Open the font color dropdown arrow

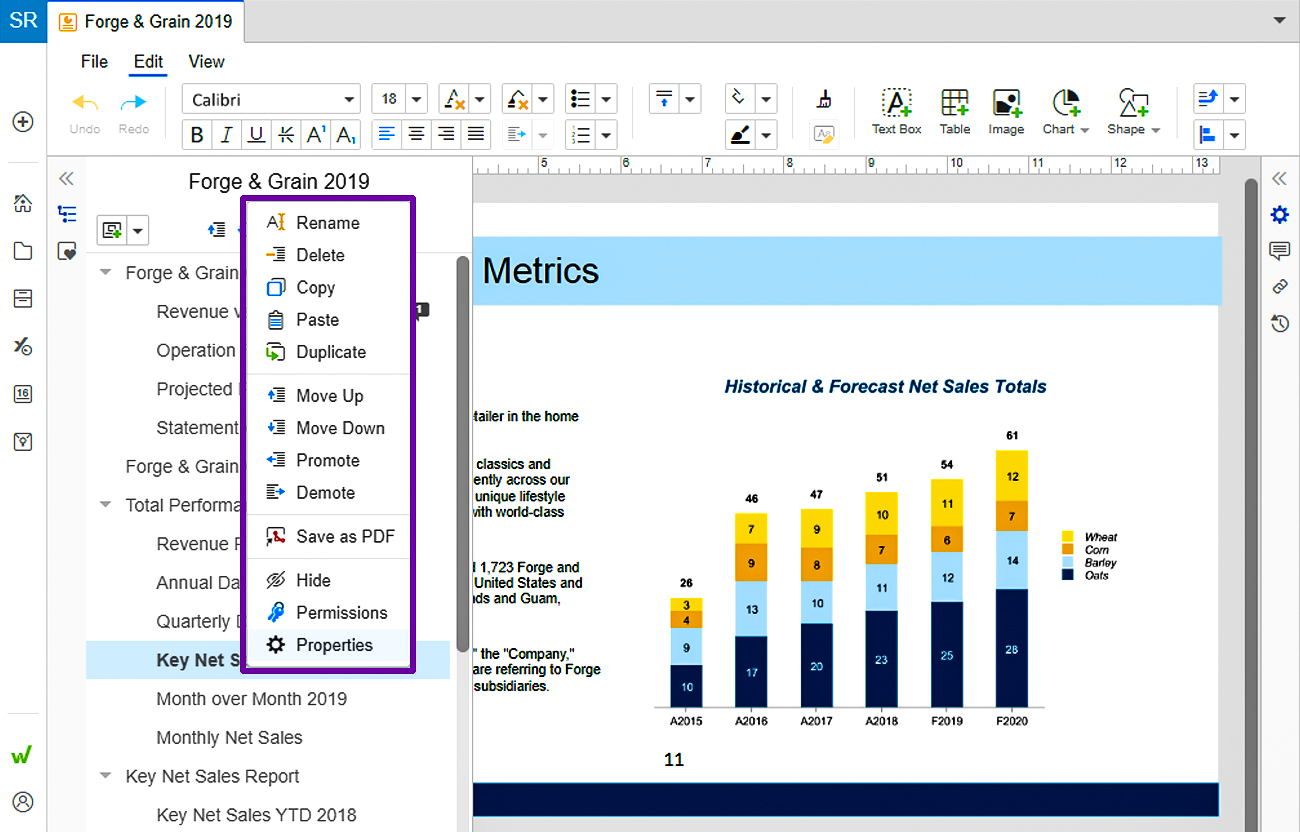click(x=480, y=99)
